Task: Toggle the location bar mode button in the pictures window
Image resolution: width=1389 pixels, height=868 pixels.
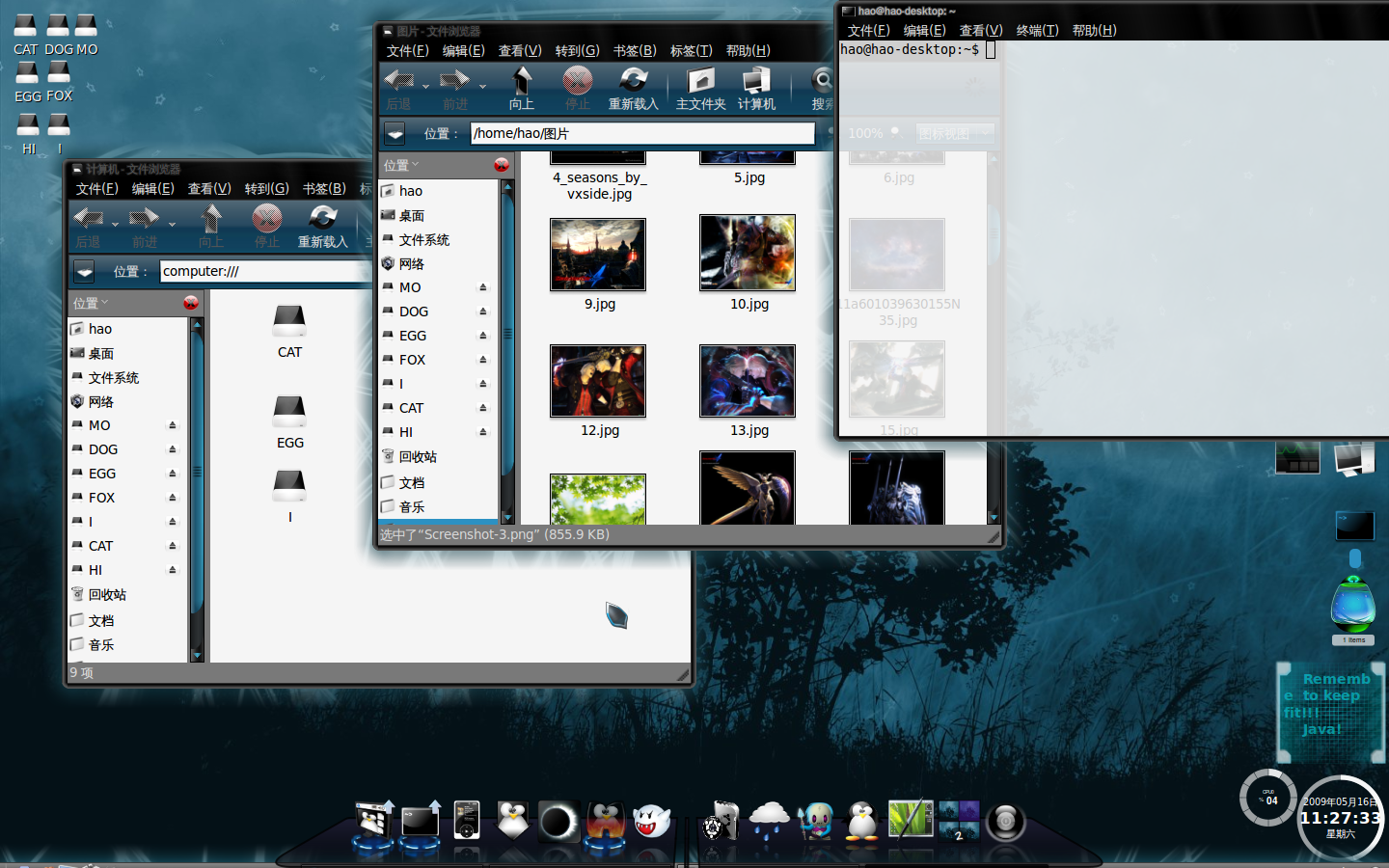Action: [x=395, y=133]
